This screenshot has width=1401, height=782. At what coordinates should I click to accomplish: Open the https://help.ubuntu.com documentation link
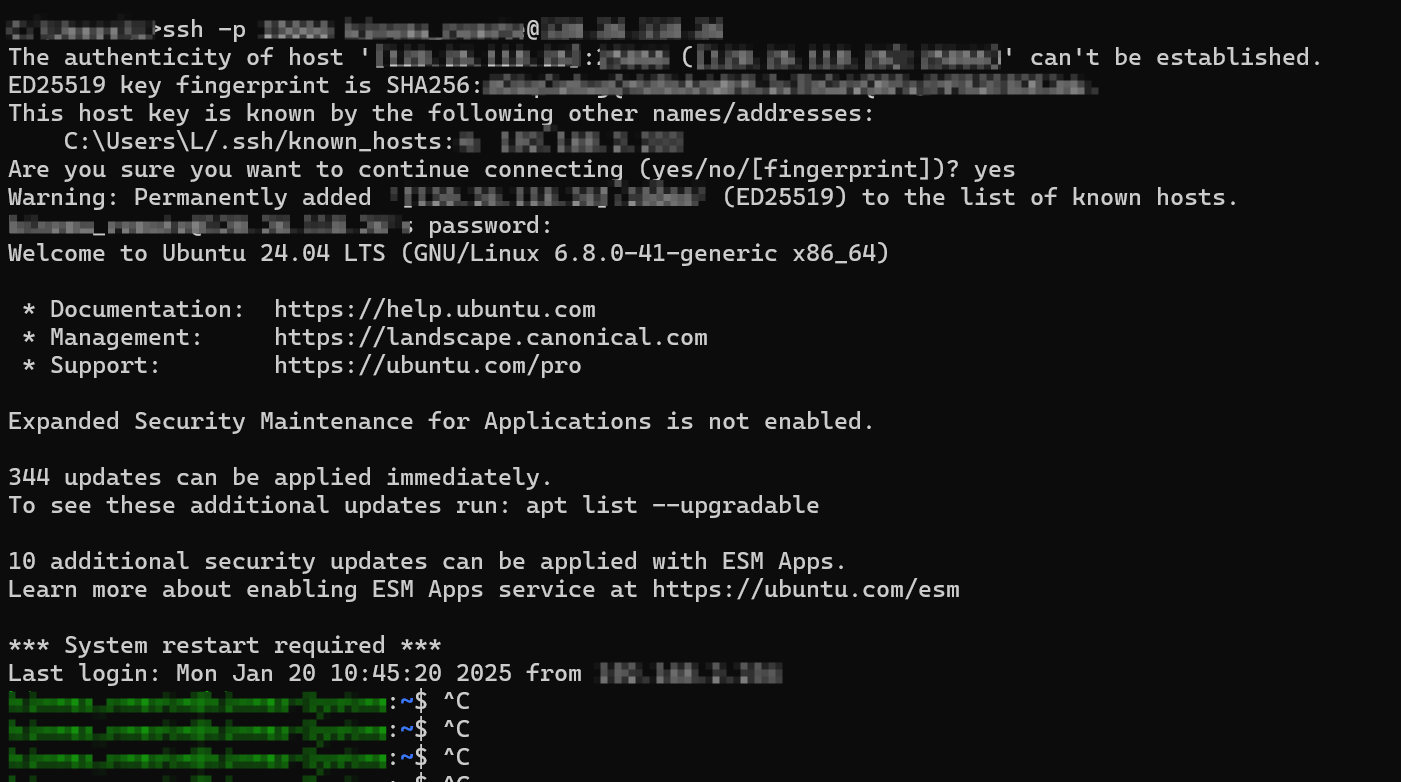point(435,310)
